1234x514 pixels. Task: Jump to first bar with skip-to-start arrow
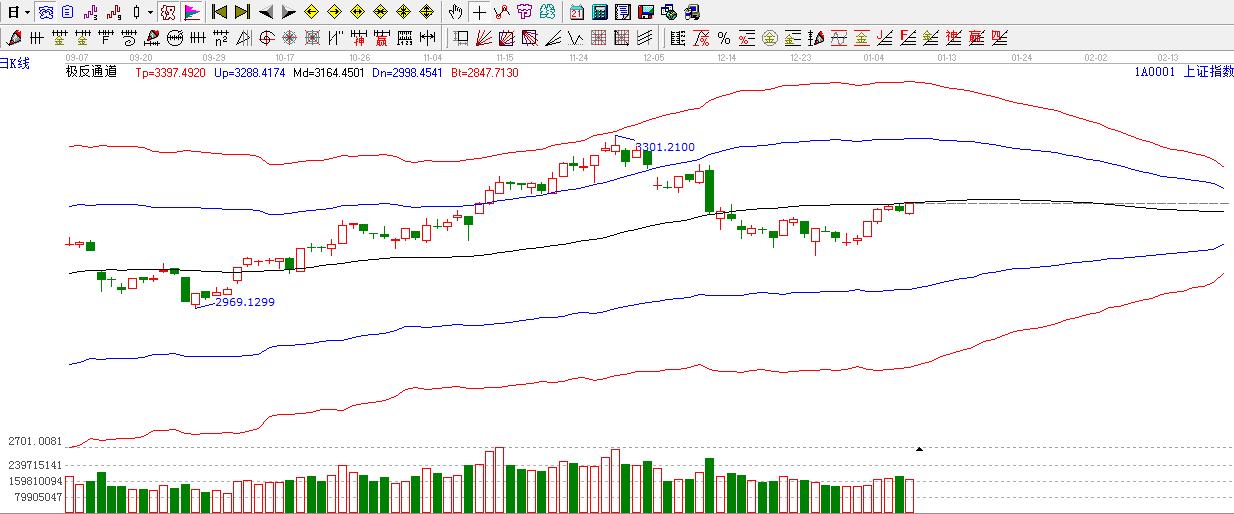tap(219, 12)
